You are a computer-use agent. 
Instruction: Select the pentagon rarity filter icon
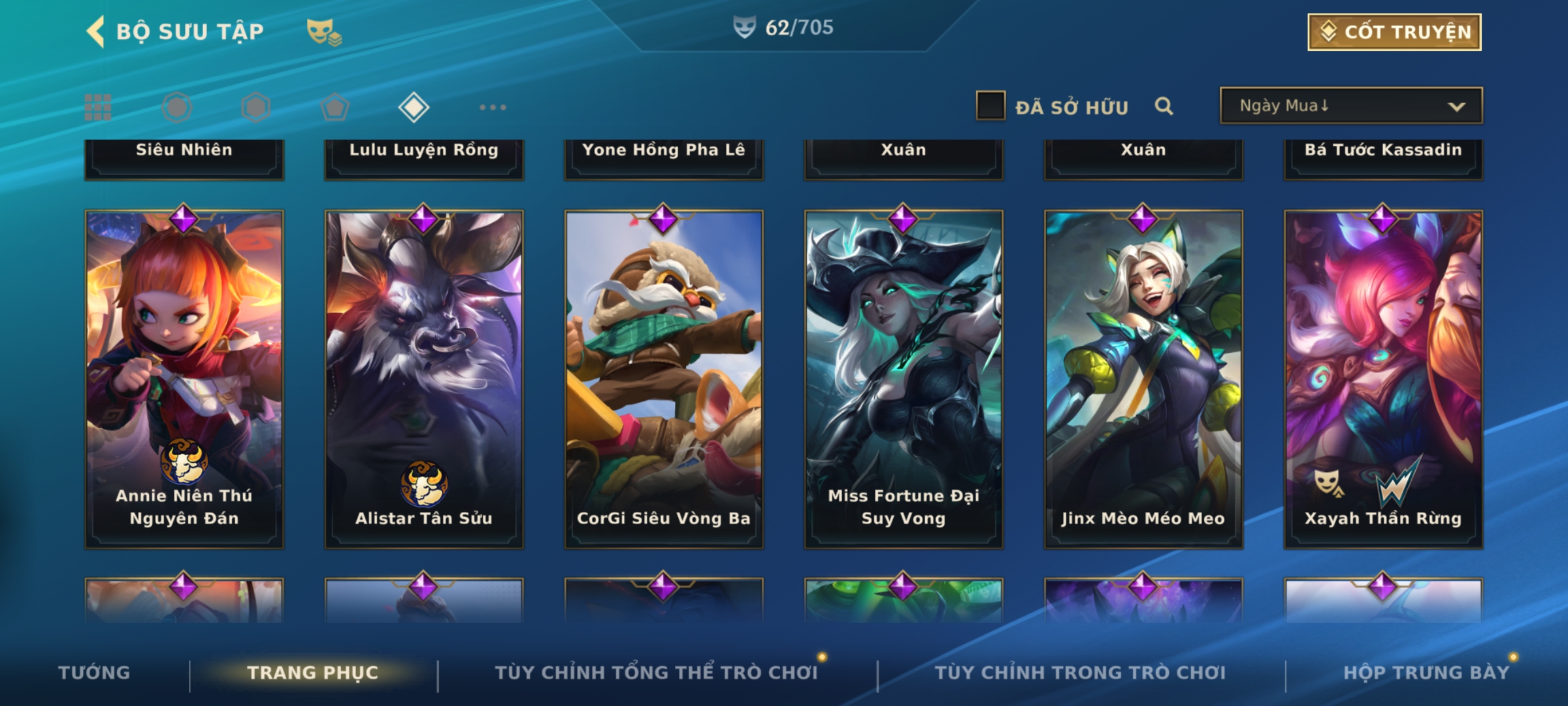[335, 107]
